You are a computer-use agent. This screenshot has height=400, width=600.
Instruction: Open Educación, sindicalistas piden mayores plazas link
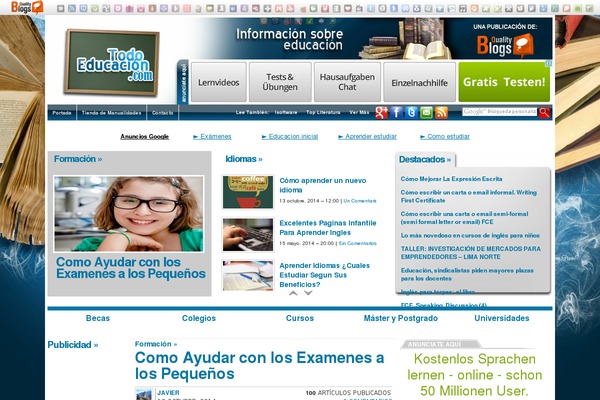[x=467, y=274]
